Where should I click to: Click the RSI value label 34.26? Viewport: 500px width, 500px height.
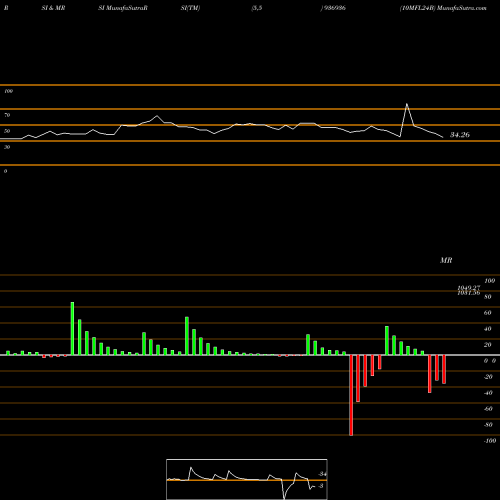pyautogui.click(x=460, y=135)
